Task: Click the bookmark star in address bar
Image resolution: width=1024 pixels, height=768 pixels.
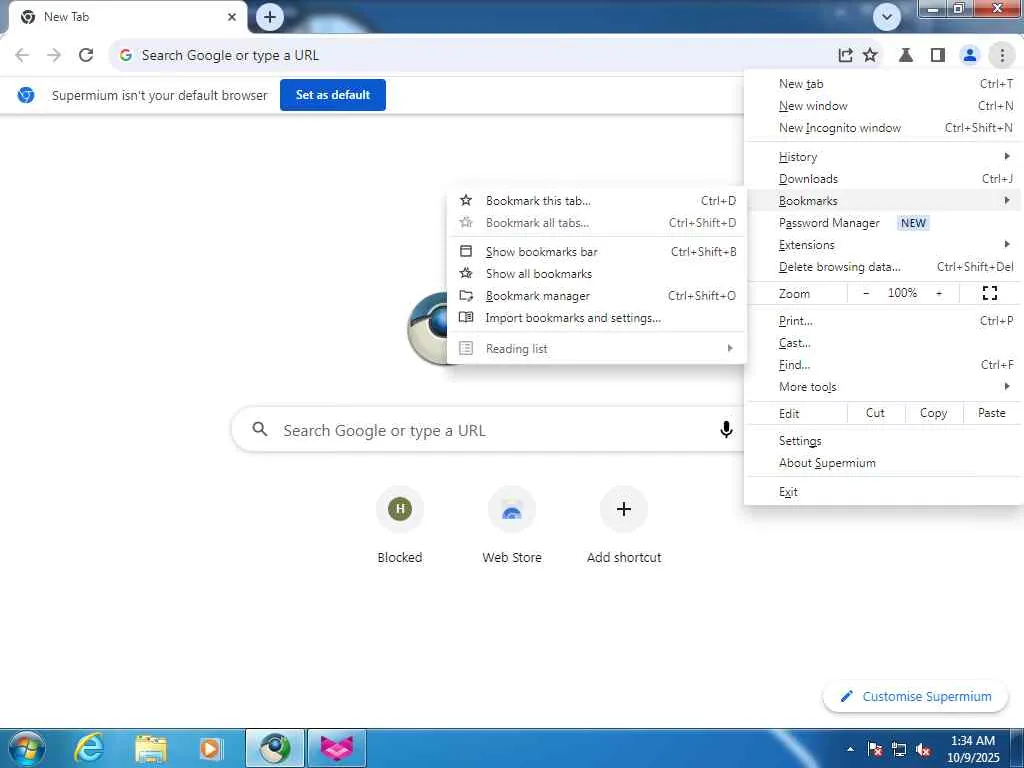Action: point(870,55)
